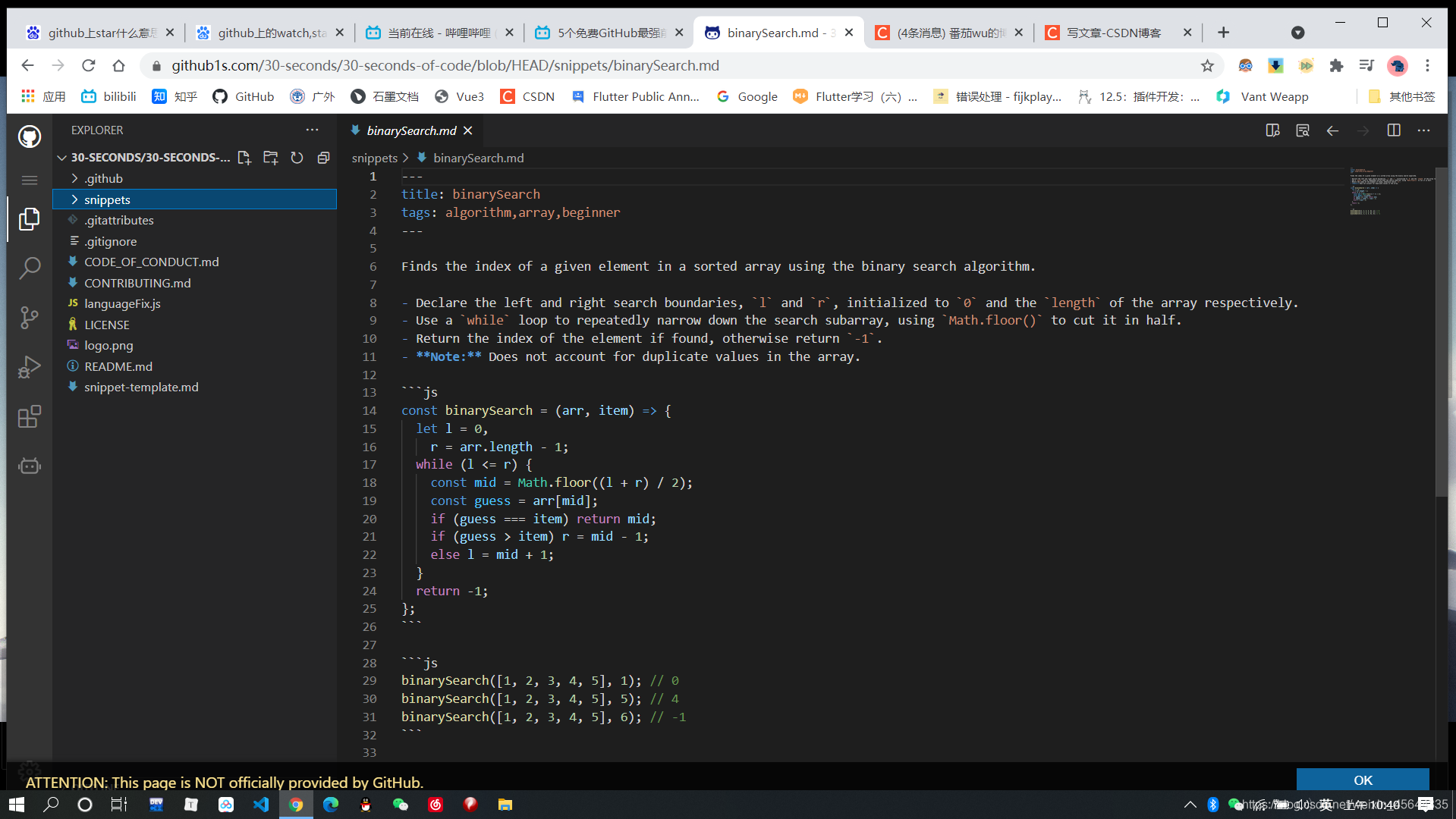Close the binarySearch.md editor tab
Screen dimensions: 1456x819
pos(468,130)
